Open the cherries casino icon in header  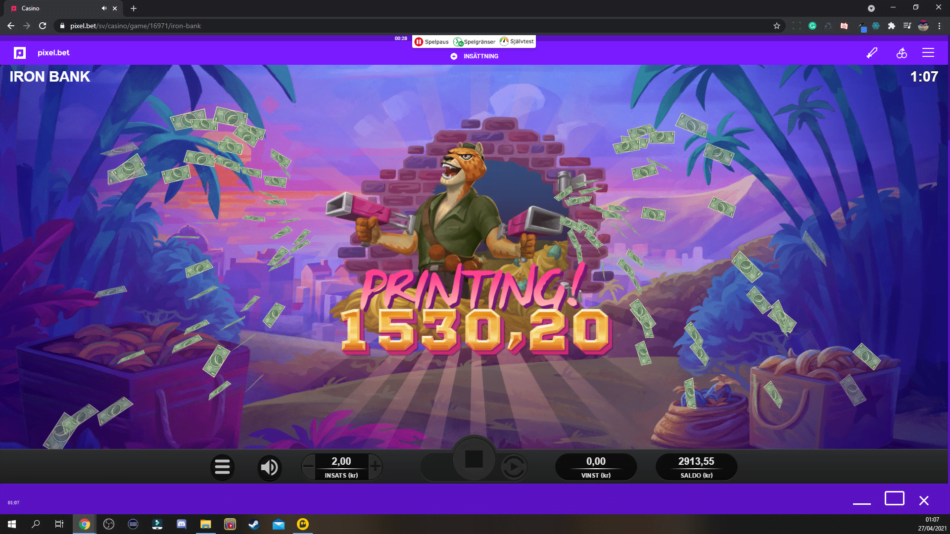(902, 53)
